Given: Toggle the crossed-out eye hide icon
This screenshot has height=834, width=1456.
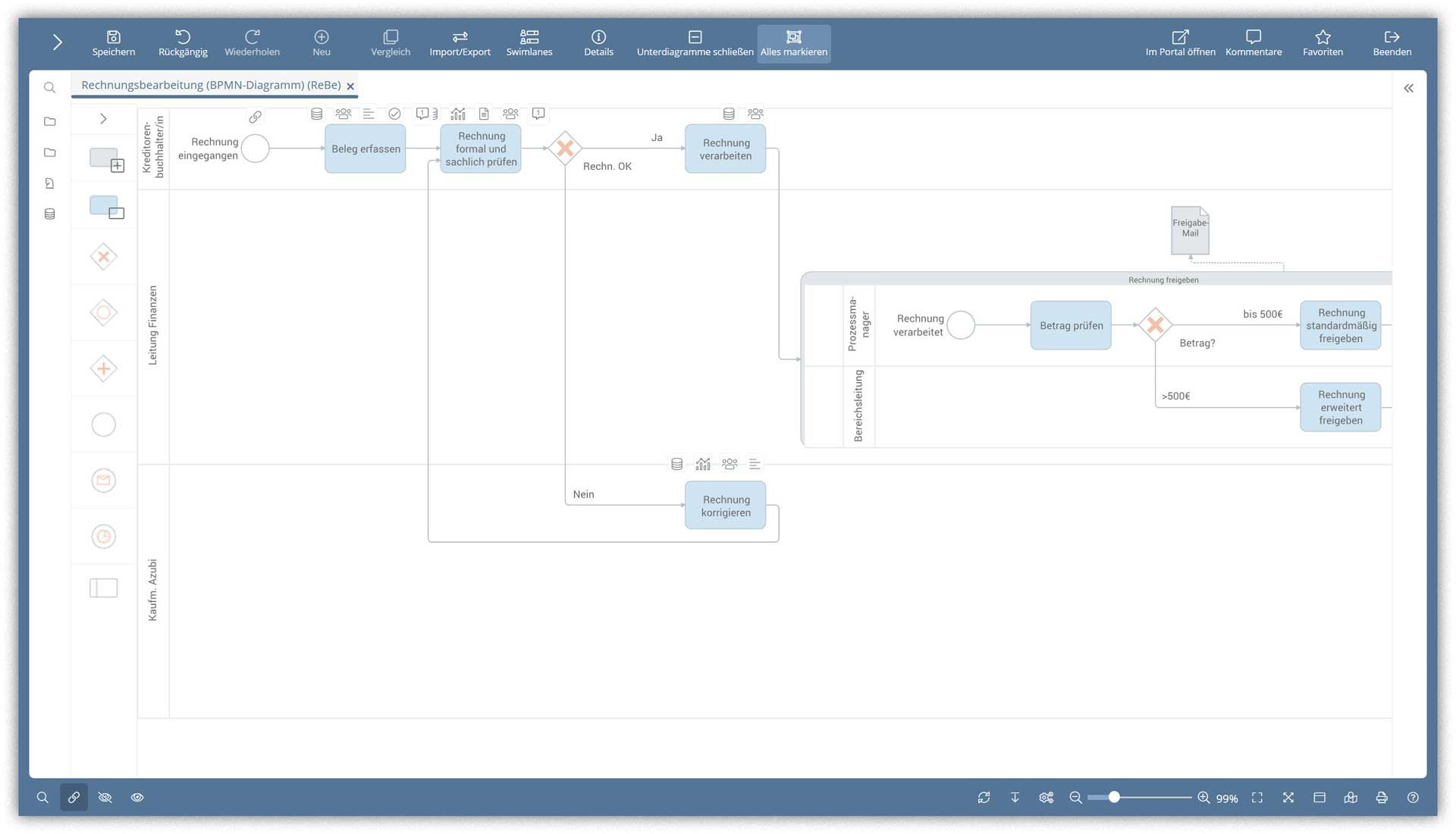Looking at the screenshot, I should (x=105, y=798).
